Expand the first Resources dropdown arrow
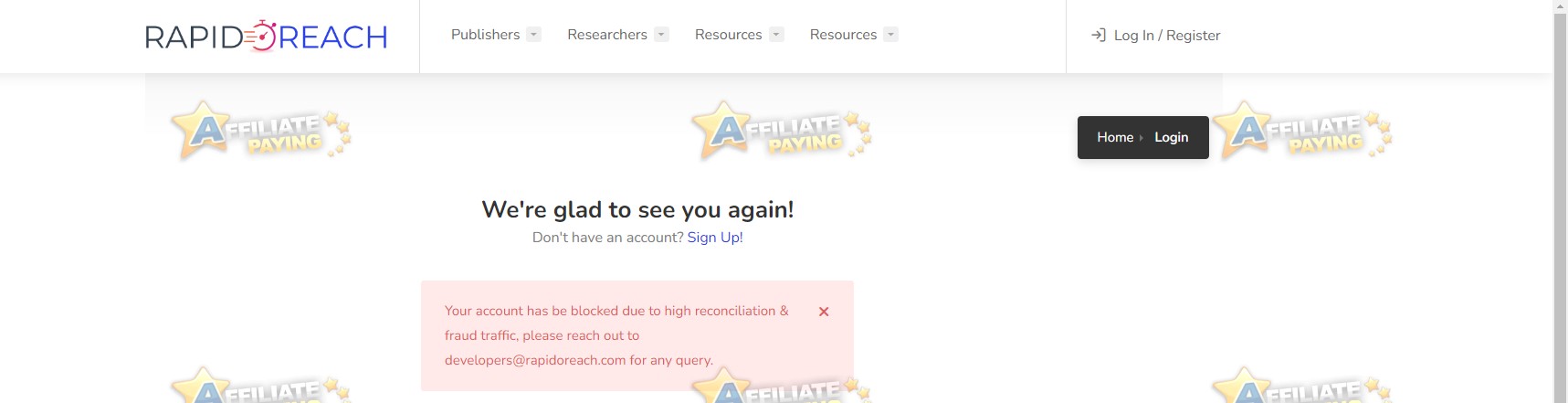The width and height of the screenshot is (1568, 403). (776, 35)
